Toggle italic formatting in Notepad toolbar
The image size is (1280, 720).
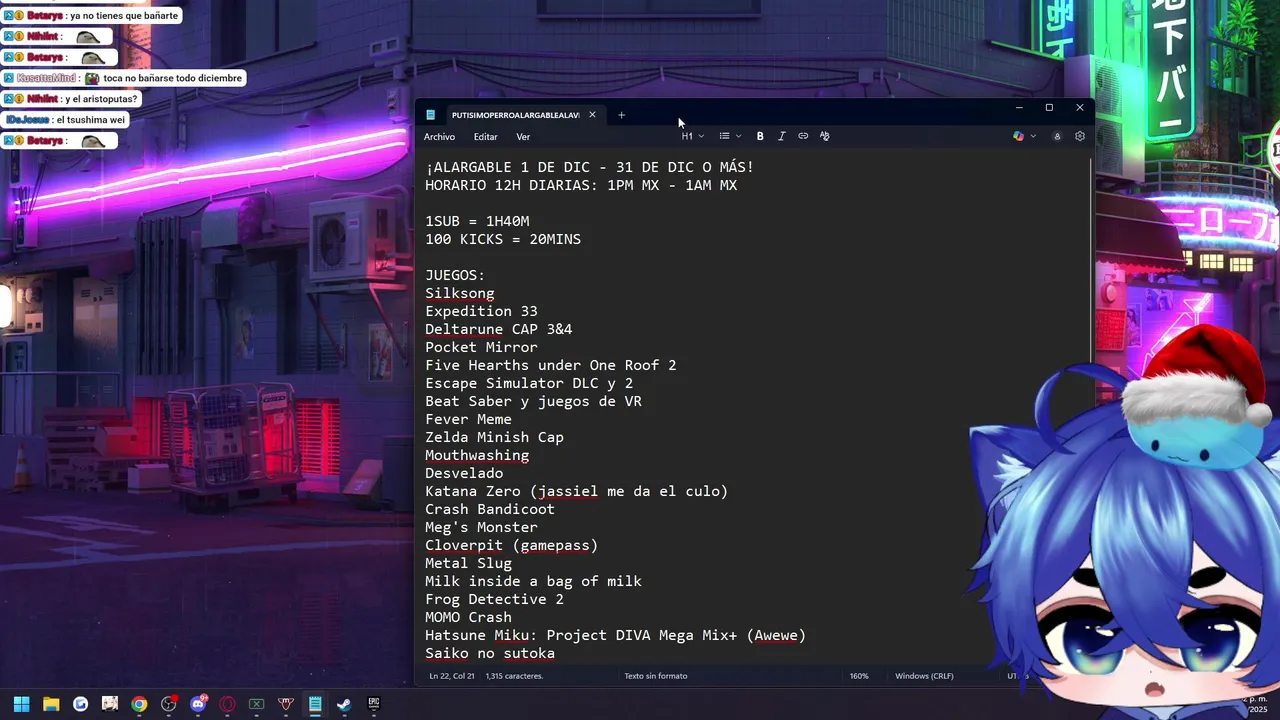pyautogui.click(x=782, y=136)
